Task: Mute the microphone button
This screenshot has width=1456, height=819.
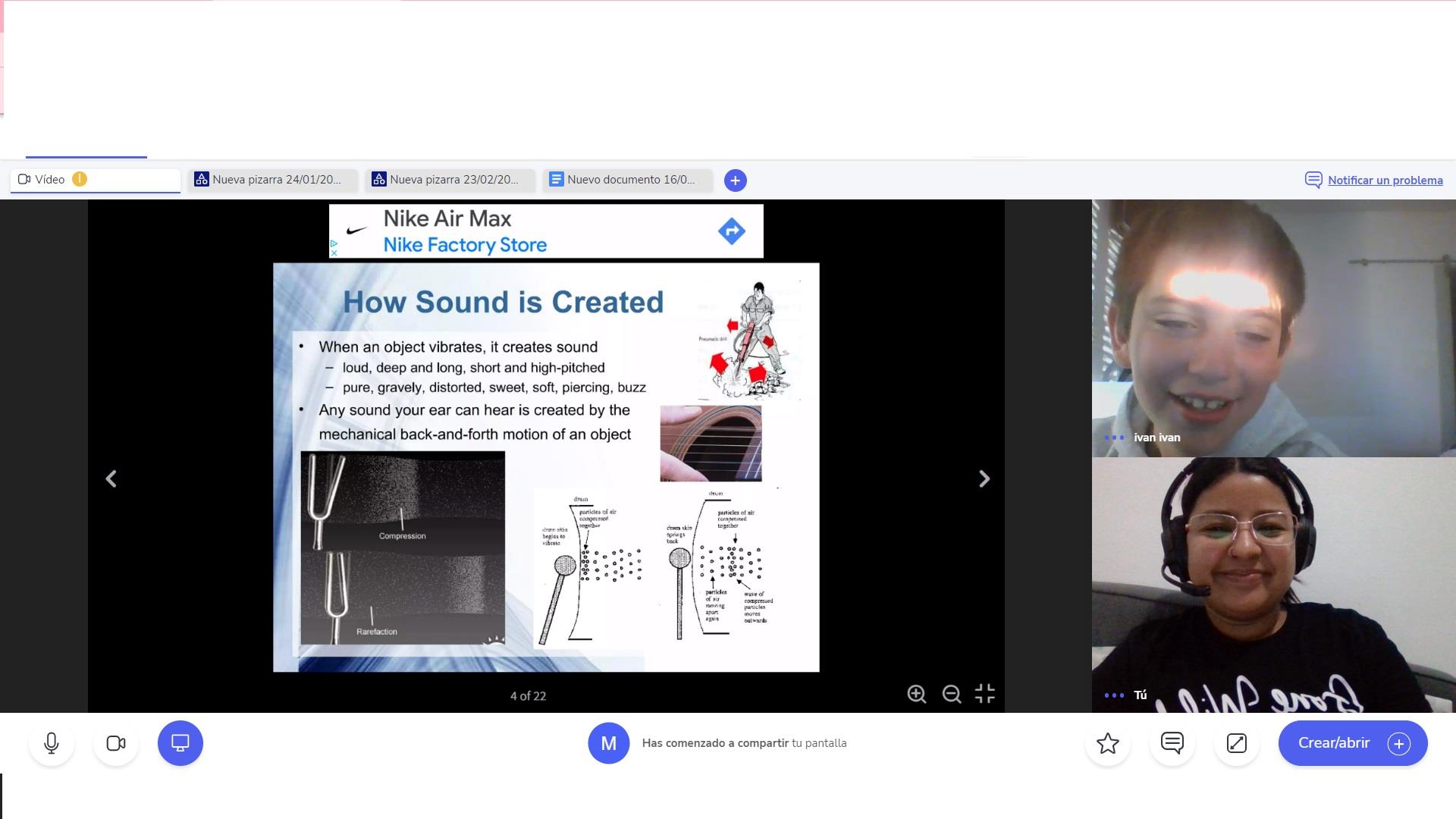Action: (52, 743)
